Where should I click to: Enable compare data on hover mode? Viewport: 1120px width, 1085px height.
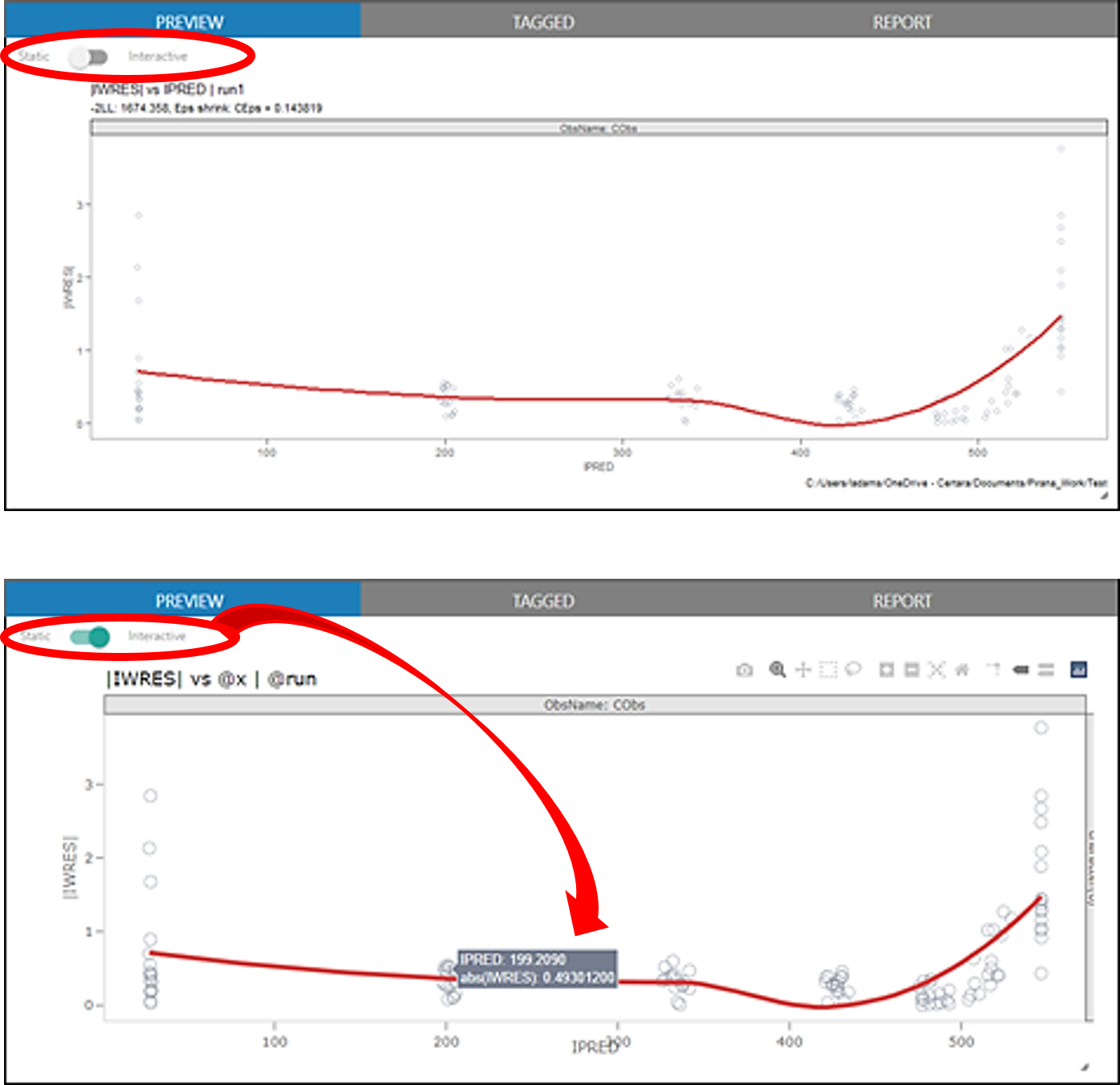tap(1047, 669)
